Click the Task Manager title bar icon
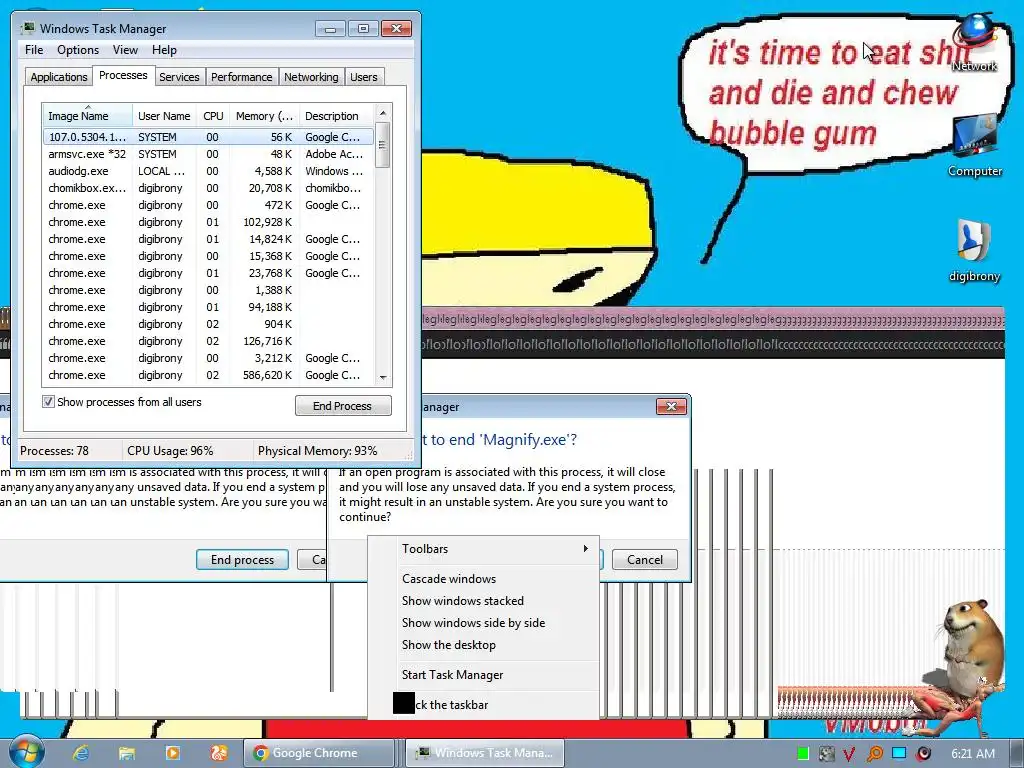Screen dimensions: 1024x768 [x=28, y=28]
